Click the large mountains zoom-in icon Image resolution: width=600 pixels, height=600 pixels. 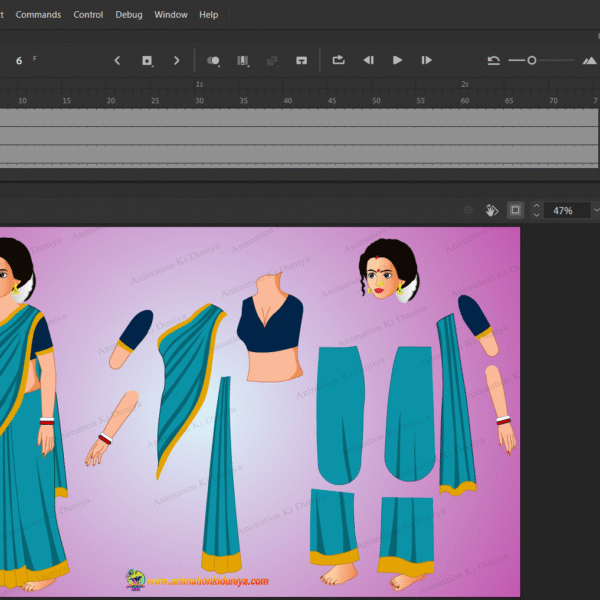pyautogui.click(x=589, y=60)
